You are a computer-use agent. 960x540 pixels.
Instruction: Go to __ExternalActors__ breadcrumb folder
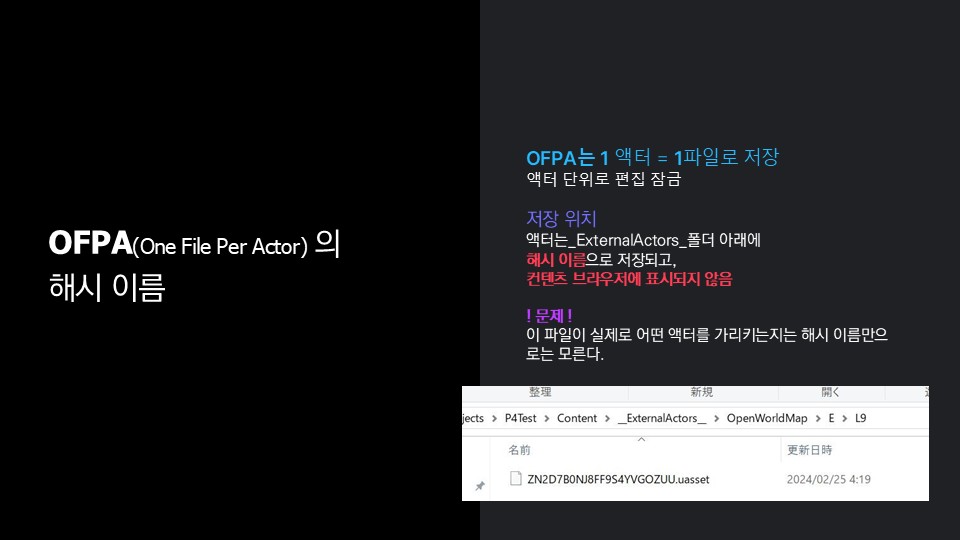[x=662, y=418]
